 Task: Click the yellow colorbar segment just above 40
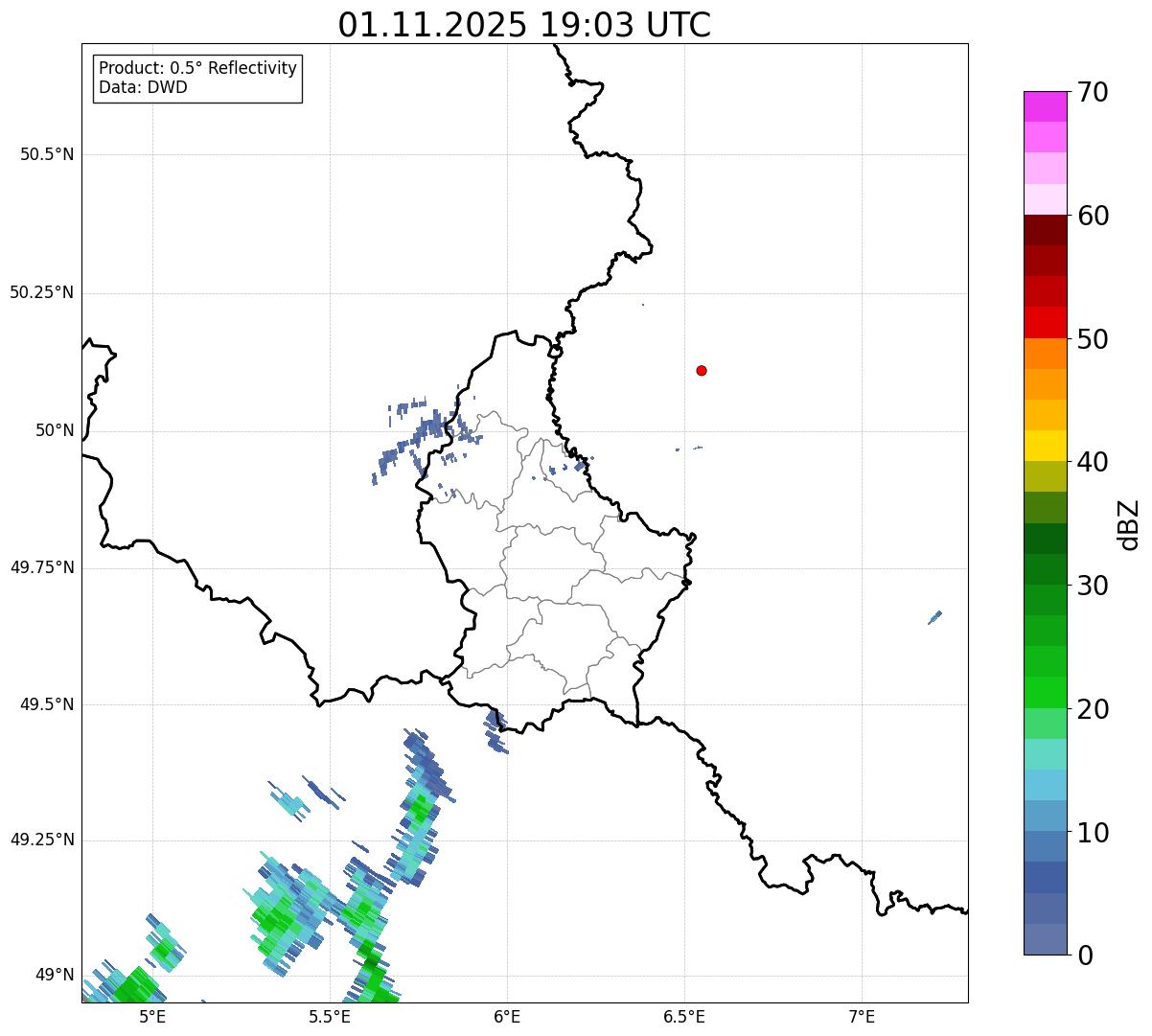tap(1045, 446)
